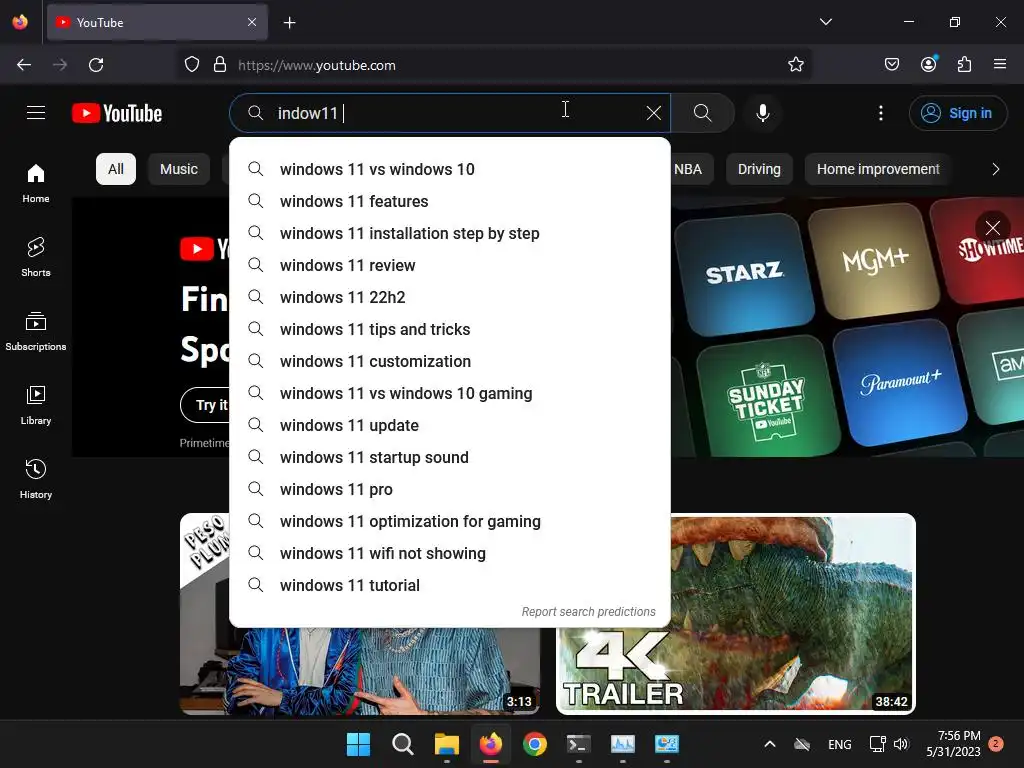The height and width of the screenshot is (768, 1024).
Task: Pick 'windows 11 wifi not showing'
Action: pos(450,553)
